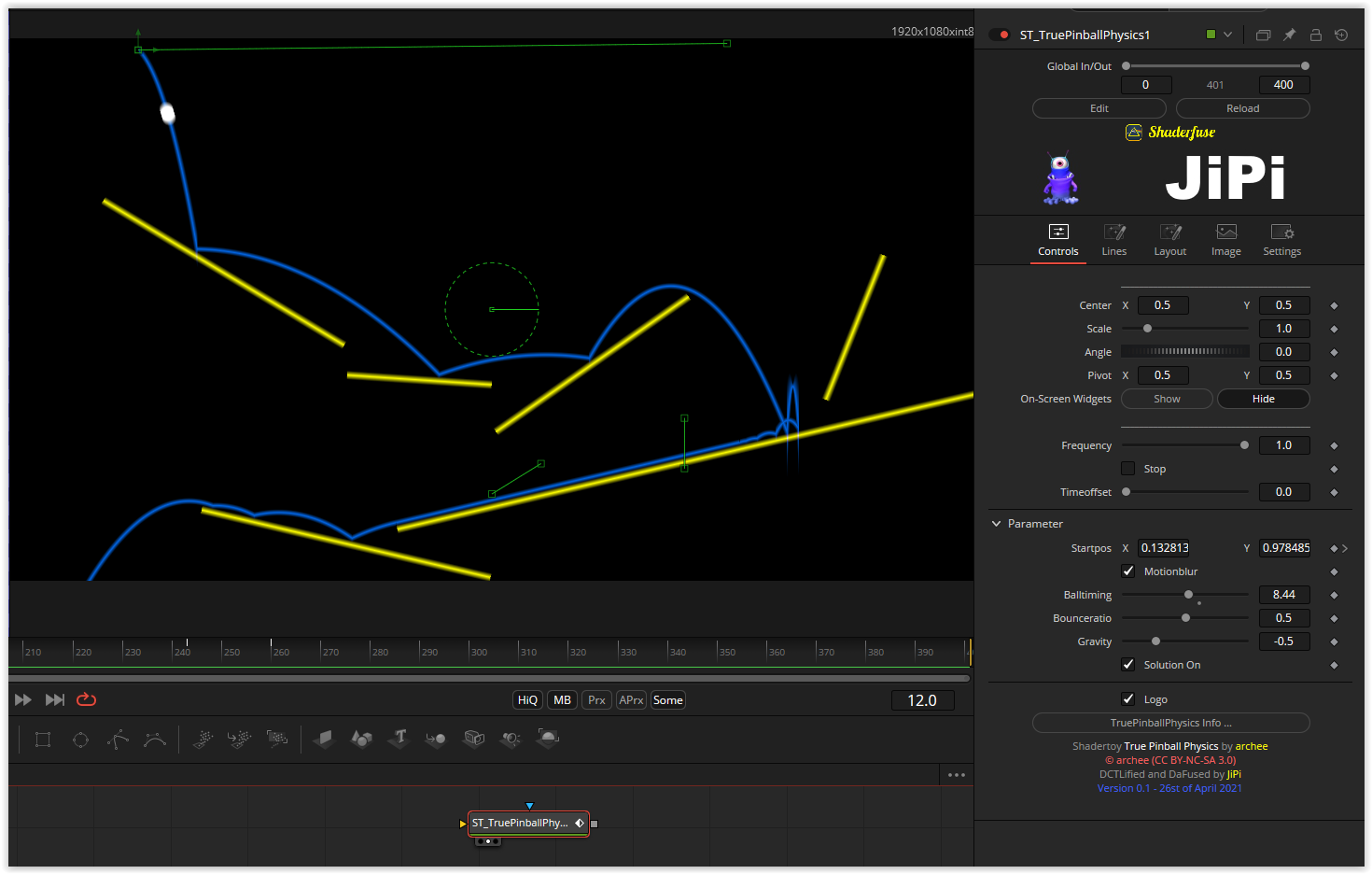Click the Angle thumbwheel control
This screenshot has height=874, width=1372.
click(1185, 352)
